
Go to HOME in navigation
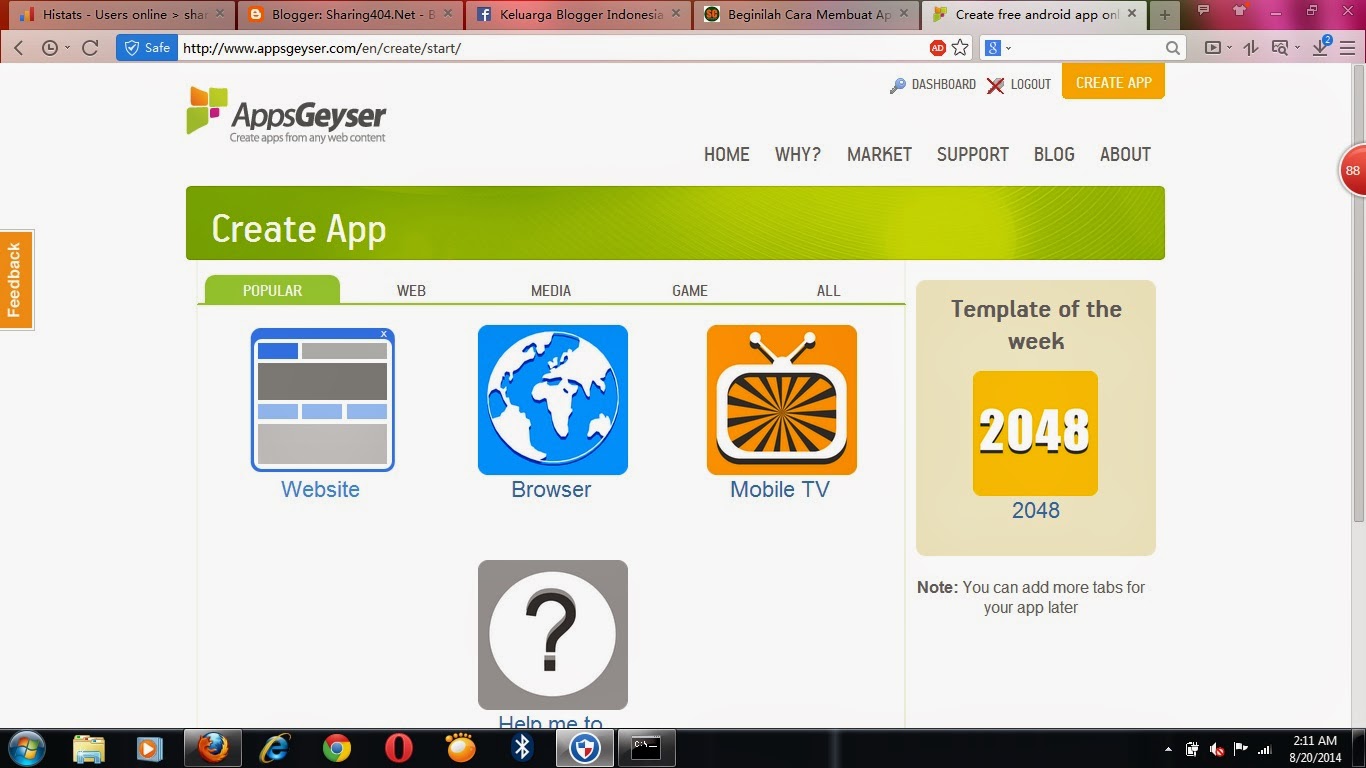(727, 154)
